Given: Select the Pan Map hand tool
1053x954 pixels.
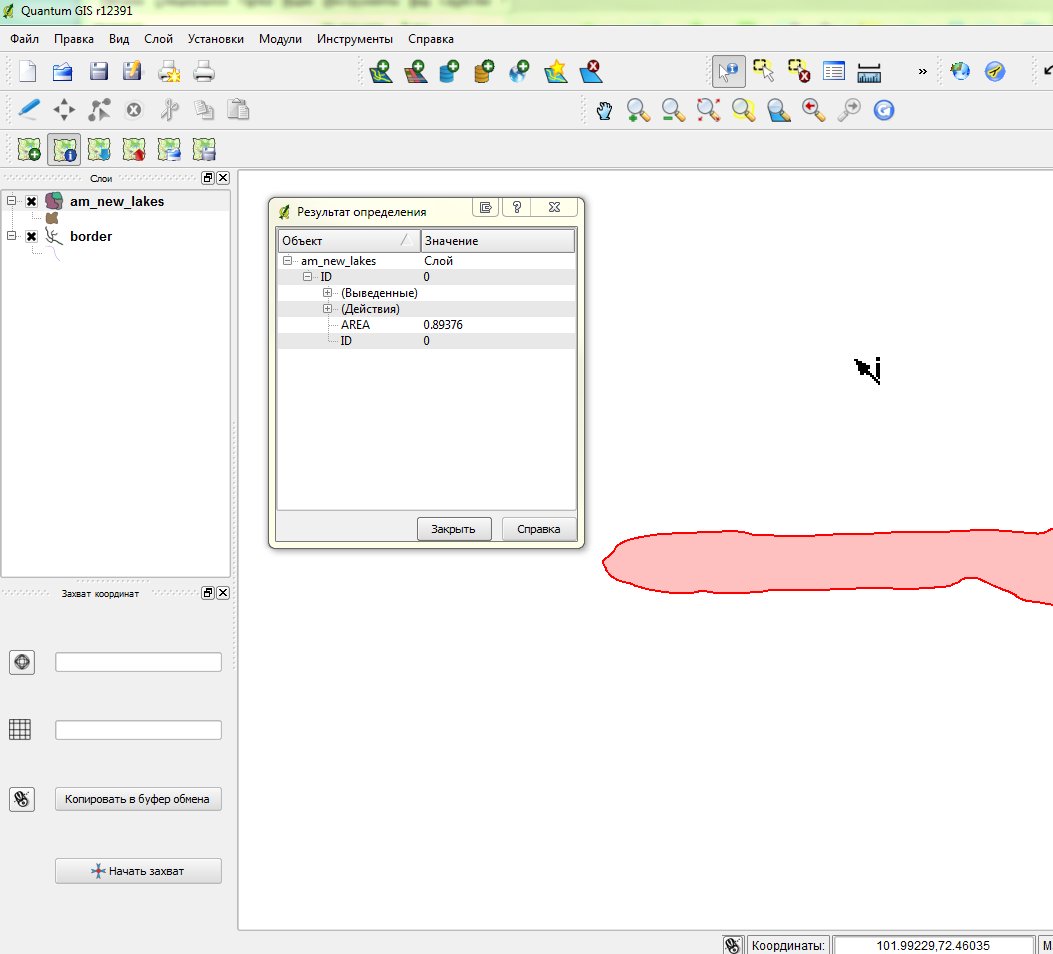Looking at the screenshot, I should click(x=604, y=110).
